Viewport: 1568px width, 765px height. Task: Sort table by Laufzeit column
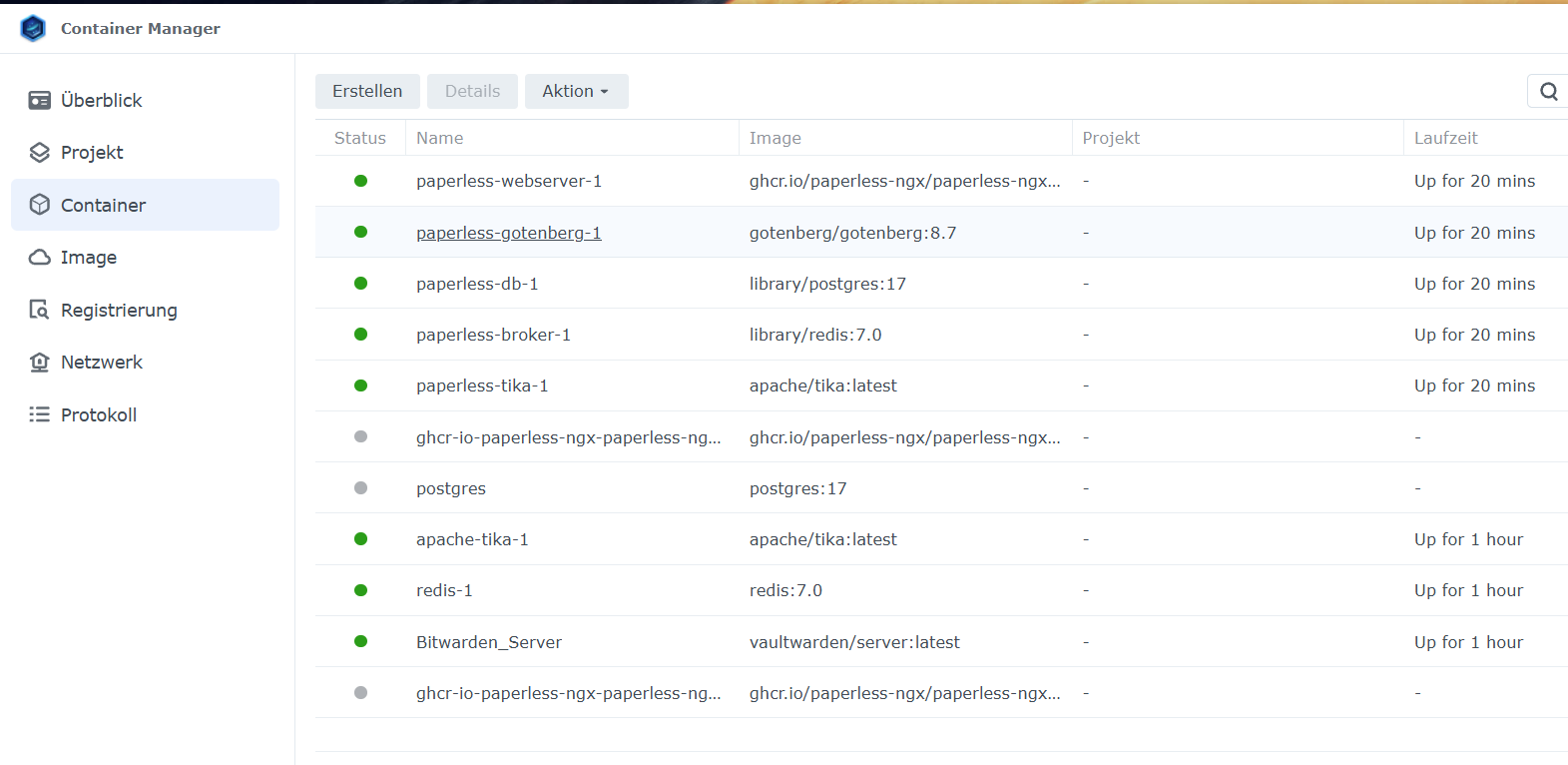(x=1445, y=138)
